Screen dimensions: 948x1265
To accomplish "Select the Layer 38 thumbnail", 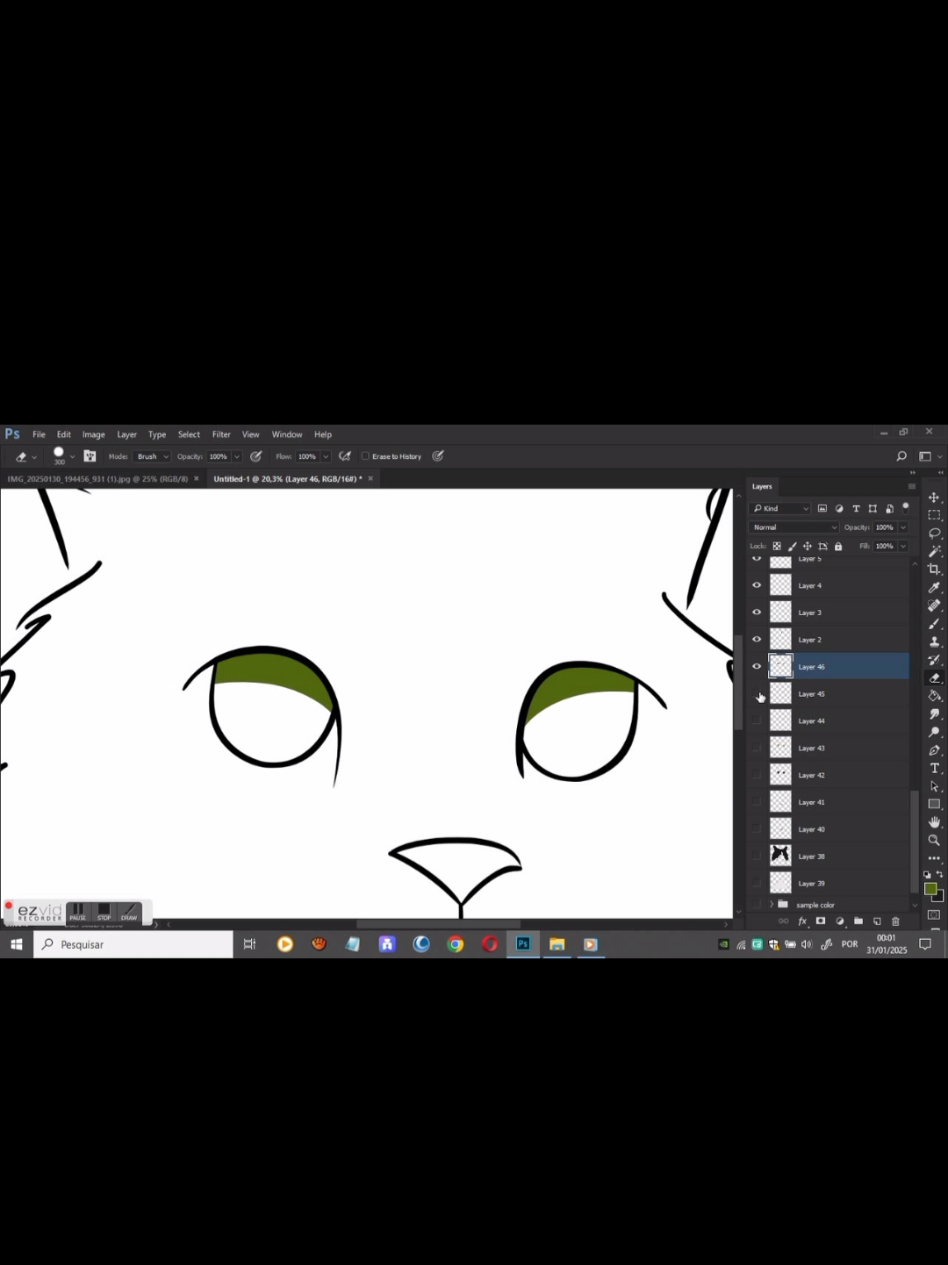I will click(780, 856).
